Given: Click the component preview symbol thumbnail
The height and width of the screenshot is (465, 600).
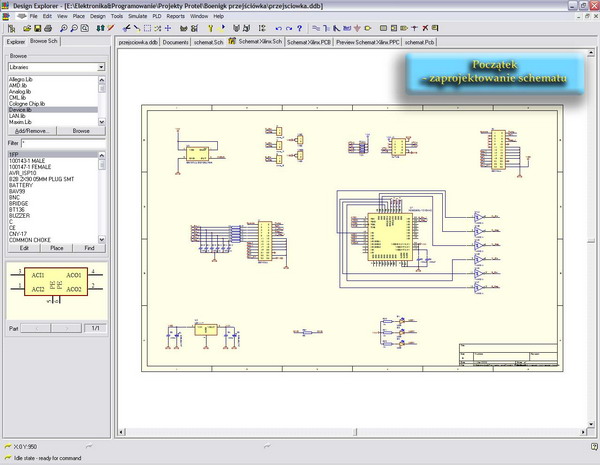Looking at the screenshot, I should click(57, 286).
